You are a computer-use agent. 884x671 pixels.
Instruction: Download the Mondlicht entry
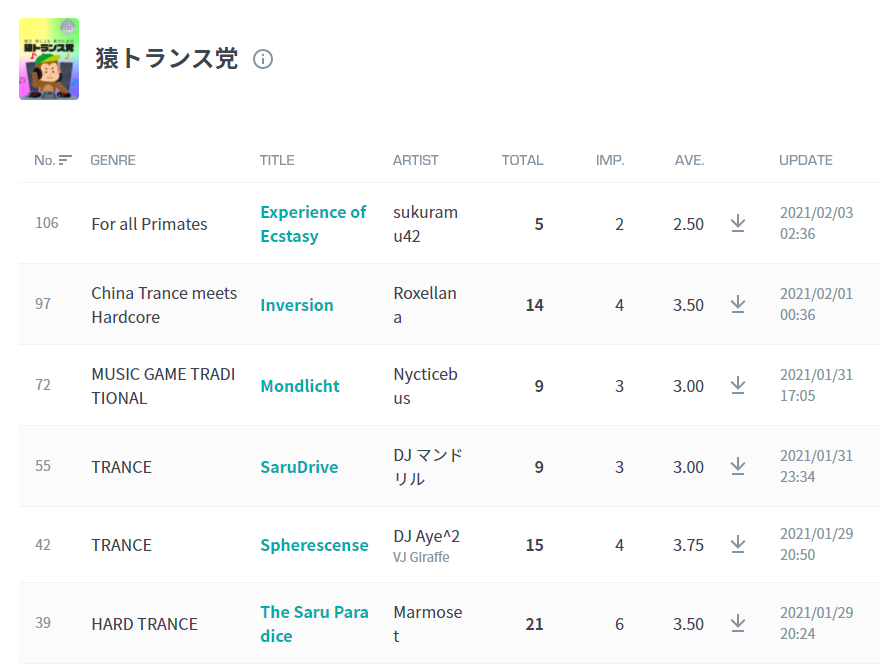(x=737, y=386)
